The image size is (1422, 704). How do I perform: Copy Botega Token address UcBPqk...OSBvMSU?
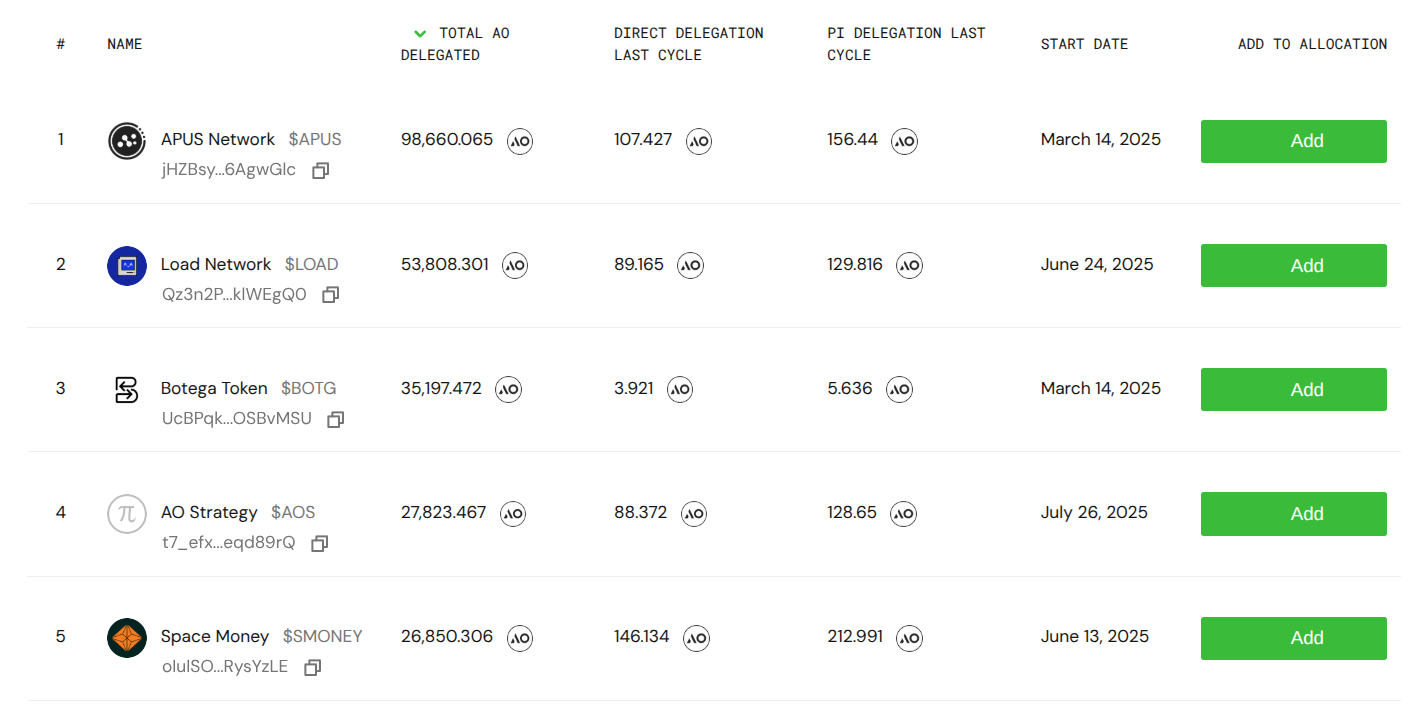336,420
